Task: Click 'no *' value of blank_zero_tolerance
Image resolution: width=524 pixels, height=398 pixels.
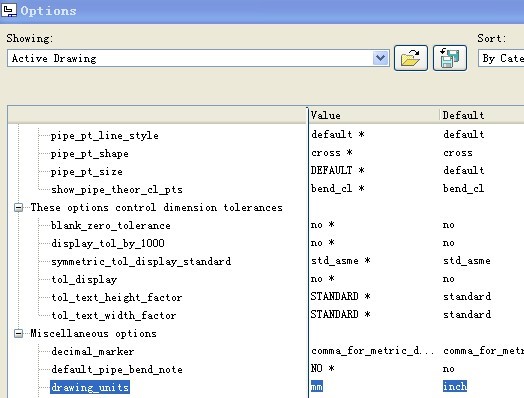Action: (x=322, y=225)
